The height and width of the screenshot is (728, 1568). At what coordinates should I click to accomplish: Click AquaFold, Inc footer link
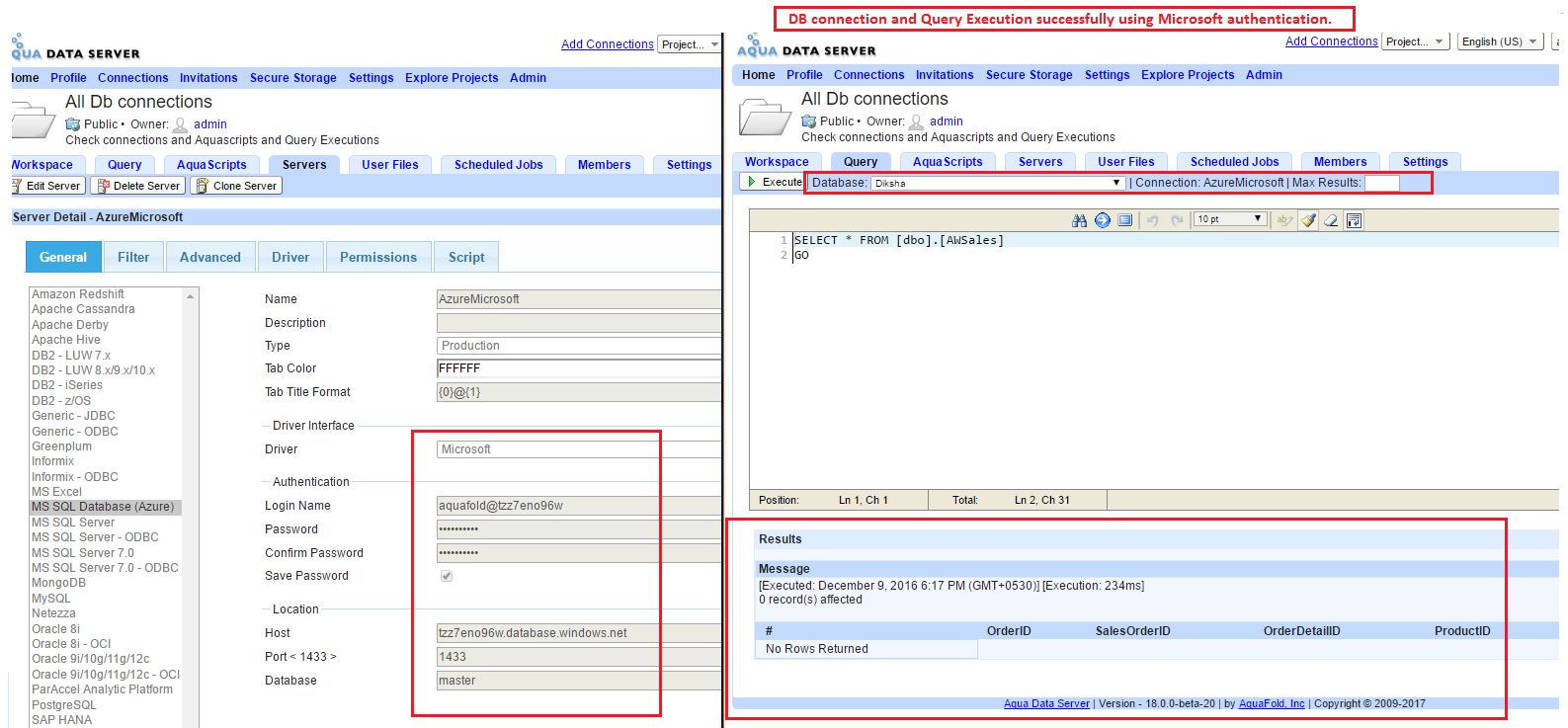[1272, 704]
